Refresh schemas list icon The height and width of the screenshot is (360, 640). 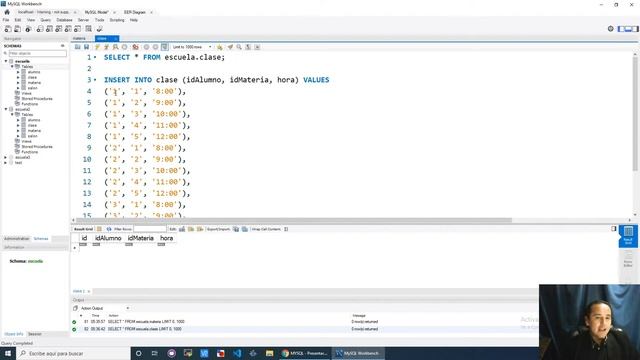coord(62,46)
